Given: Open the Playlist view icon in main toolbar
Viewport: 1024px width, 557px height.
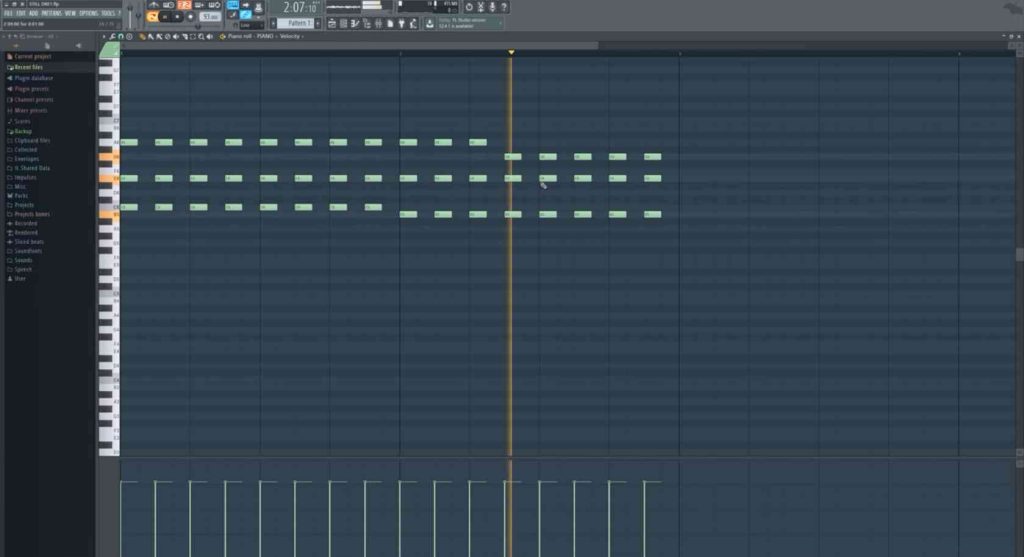Looking at the screenshot, I should pos(331,24).
